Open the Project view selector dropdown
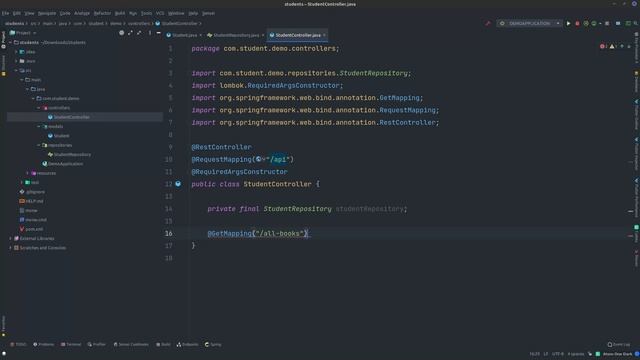 (x=23, y=33)
